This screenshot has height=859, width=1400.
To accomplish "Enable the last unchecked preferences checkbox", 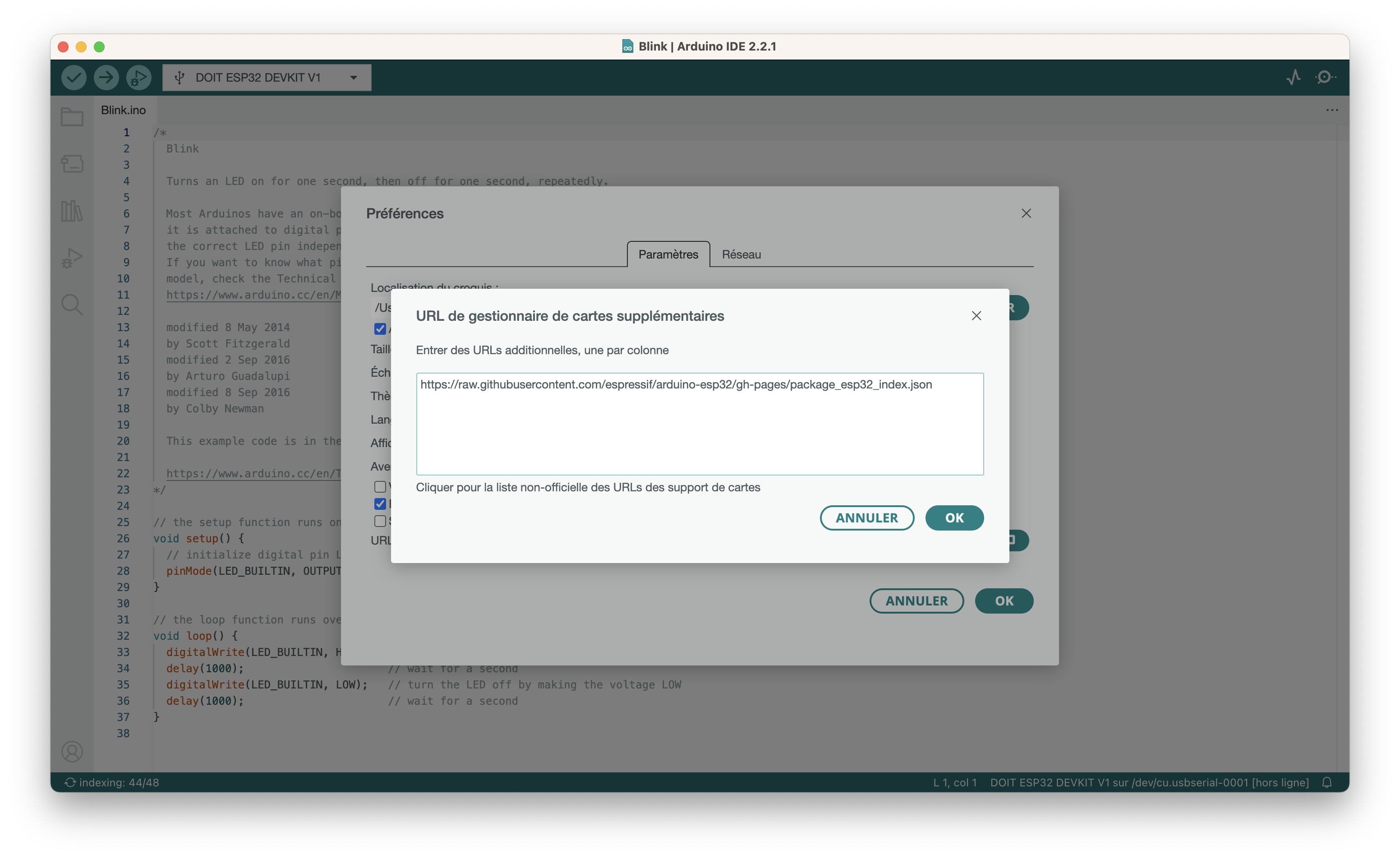I will [x=380, y=521].
